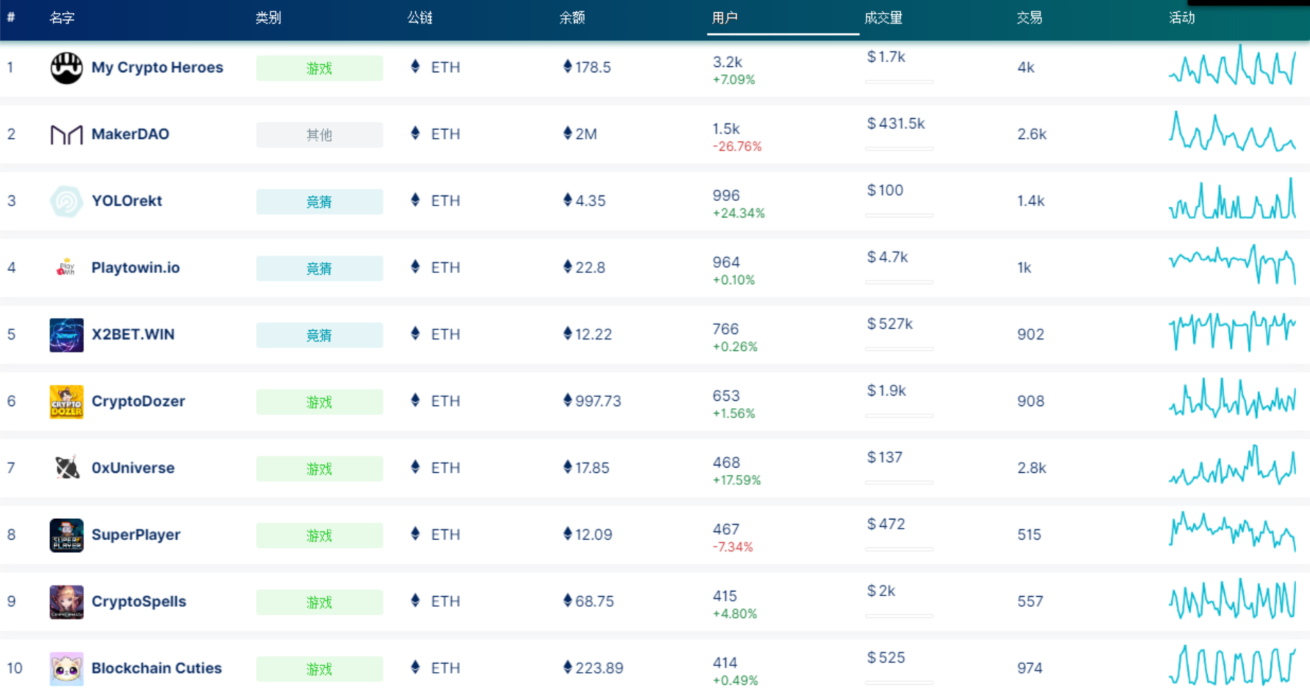
Task: Click the Blockchain Cuties cat logo
Action: coord(67,669)
